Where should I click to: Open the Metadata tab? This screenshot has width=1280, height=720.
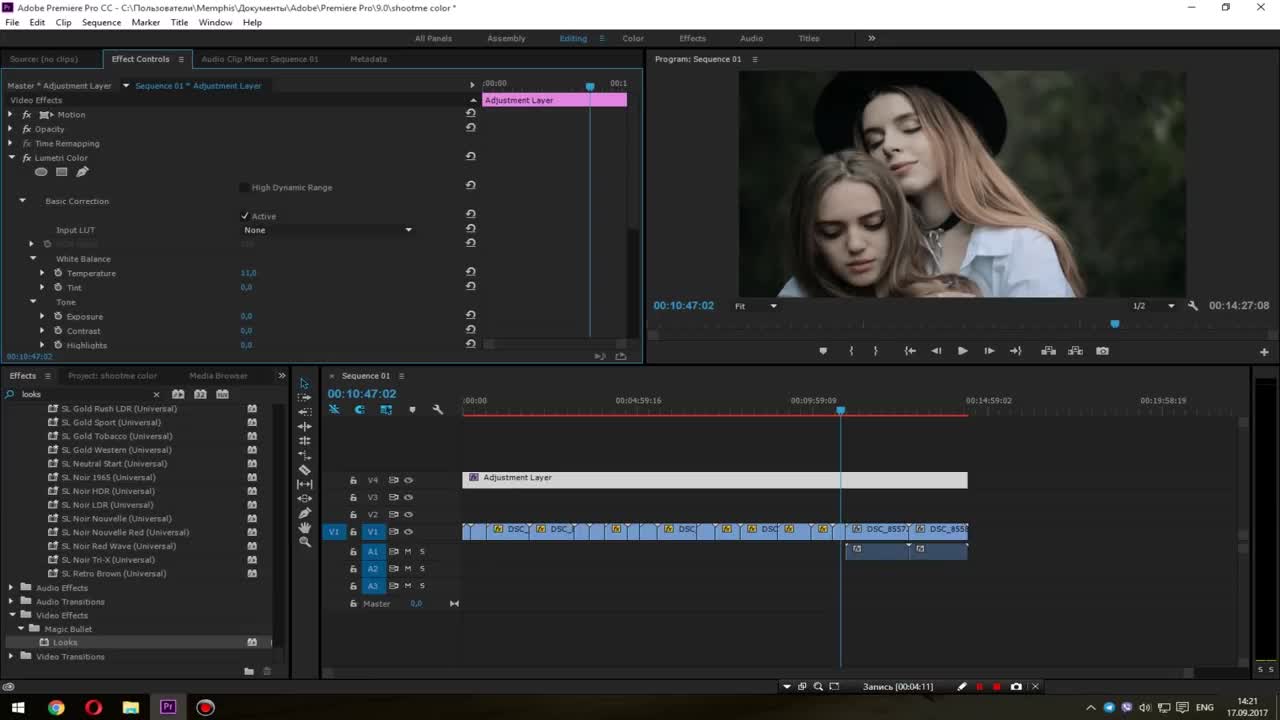tap(368, 59)
